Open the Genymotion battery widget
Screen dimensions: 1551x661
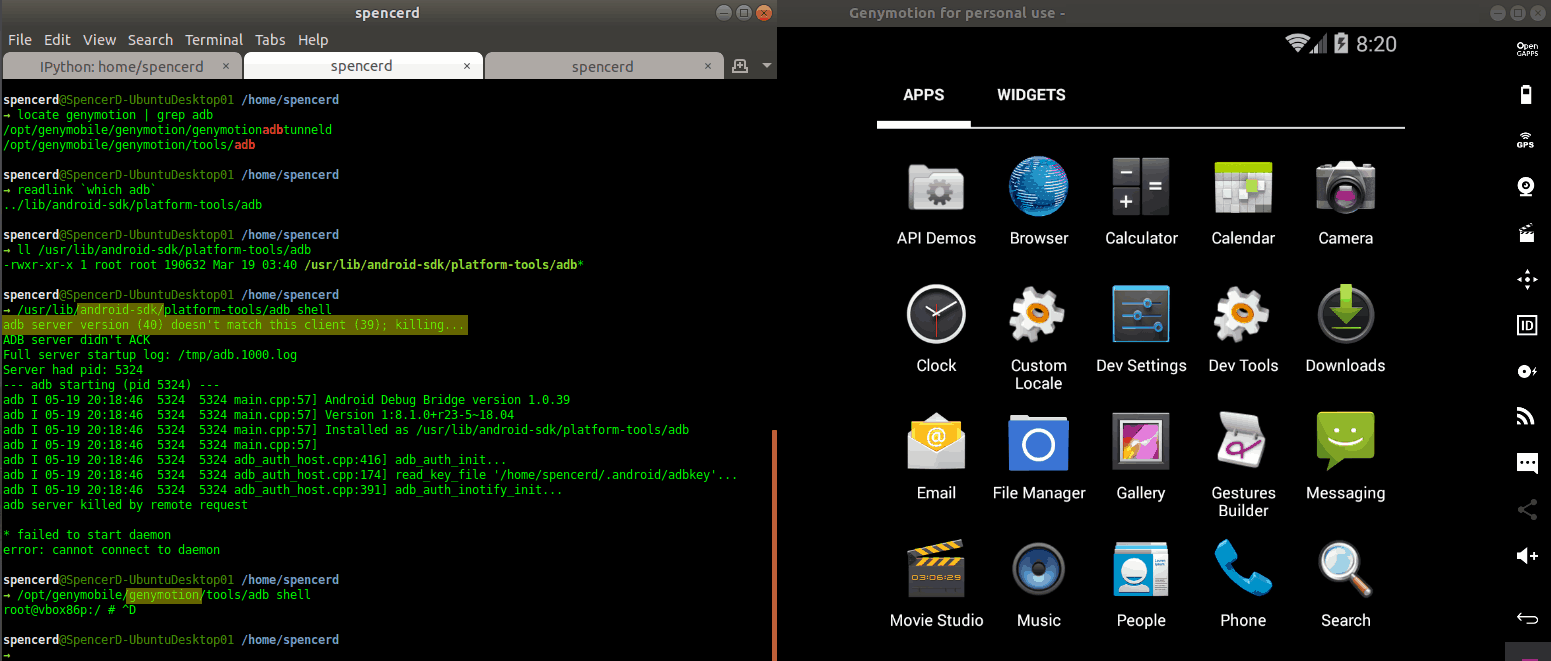click(x=1527, y=95)
